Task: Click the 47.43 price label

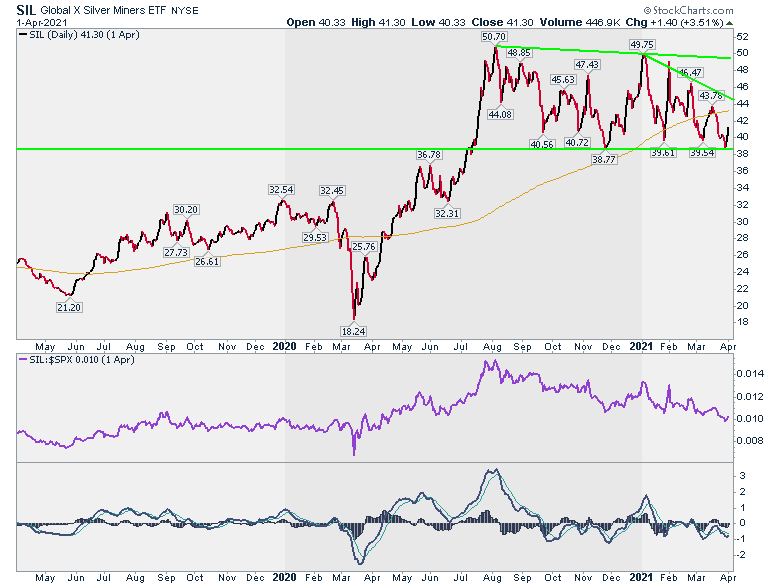Action: click(587, 65)
